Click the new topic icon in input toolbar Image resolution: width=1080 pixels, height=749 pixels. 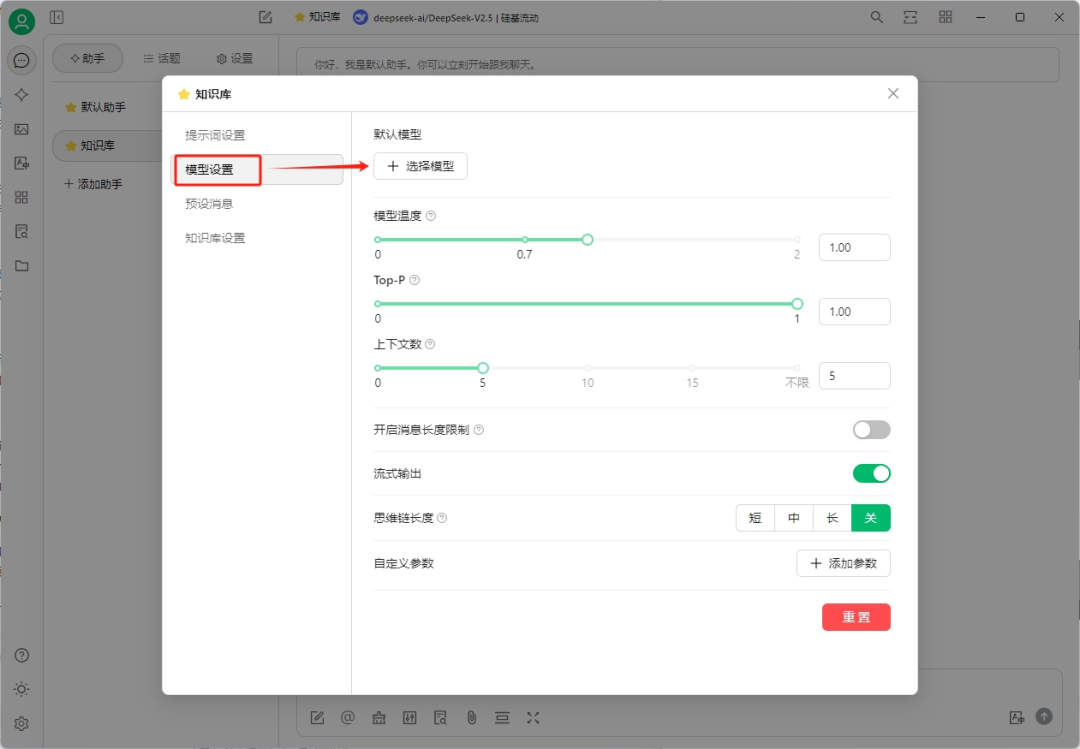click(317, 718)
